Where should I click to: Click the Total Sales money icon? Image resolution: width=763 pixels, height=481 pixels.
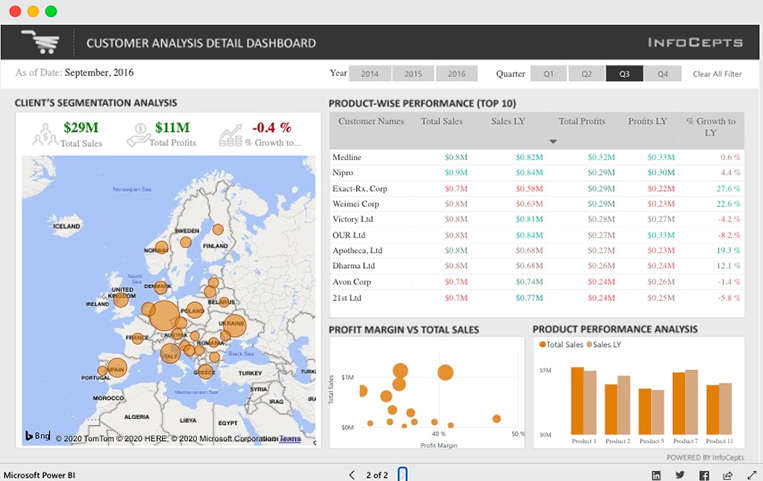[x=45, y=134]
